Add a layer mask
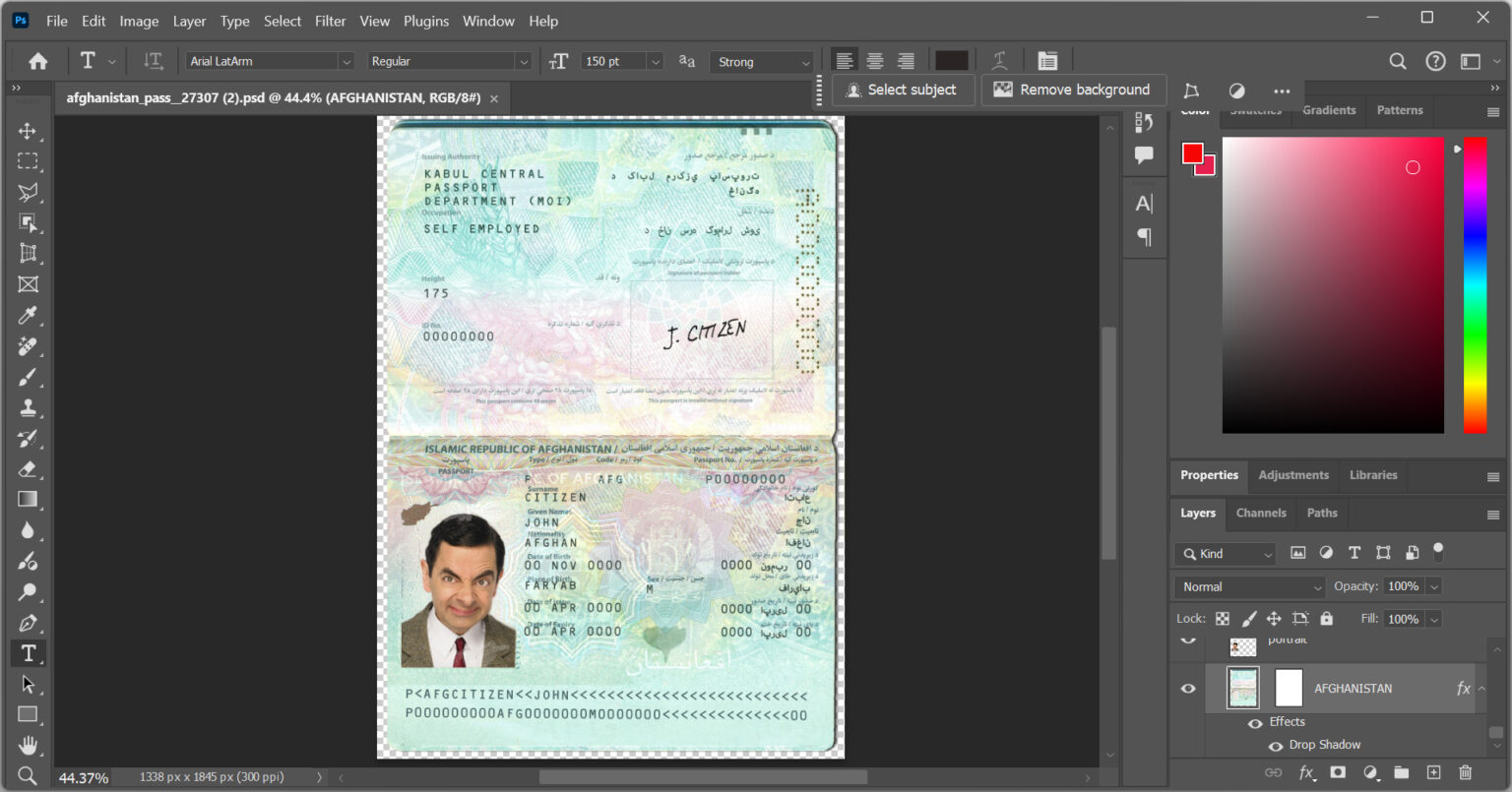 coord(1338,773)
